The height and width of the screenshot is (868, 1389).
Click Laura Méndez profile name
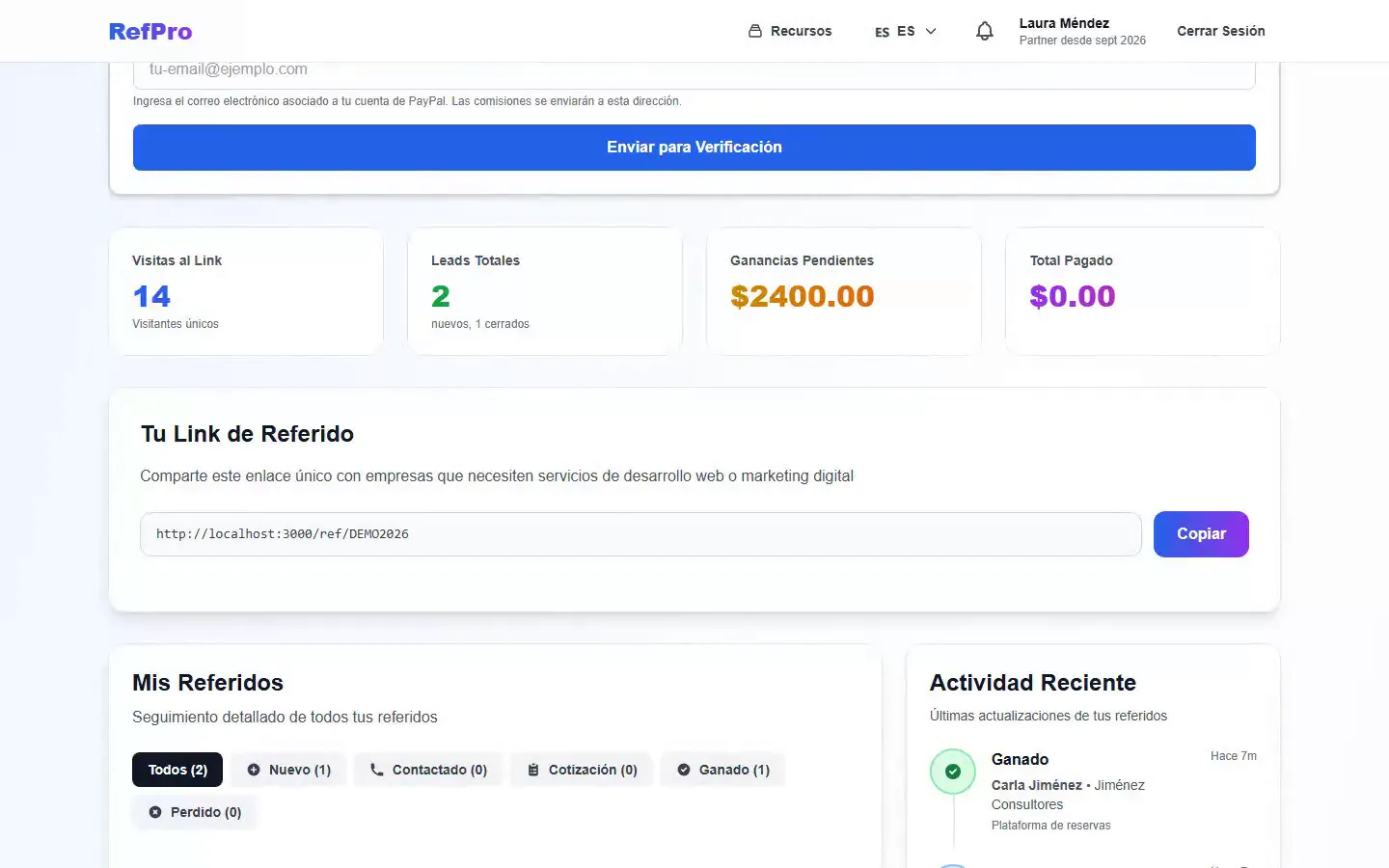(1064, 23)
